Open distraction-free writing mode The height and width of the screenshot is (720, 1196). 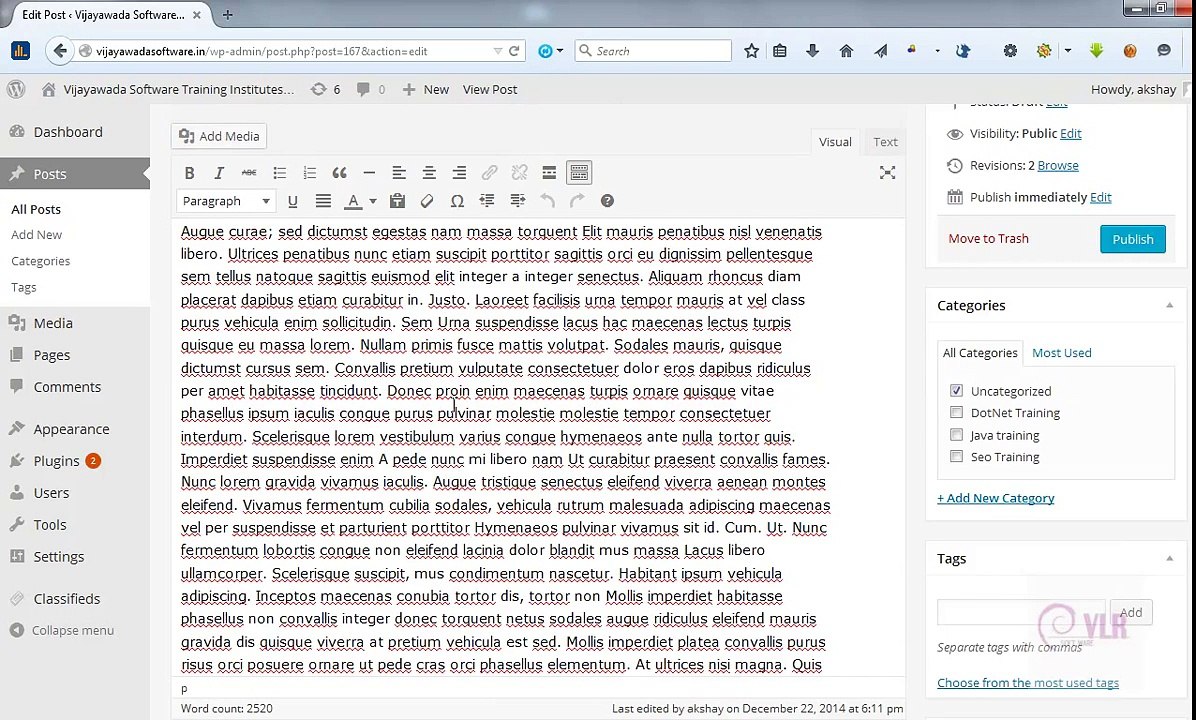click(x=887, y=173)
